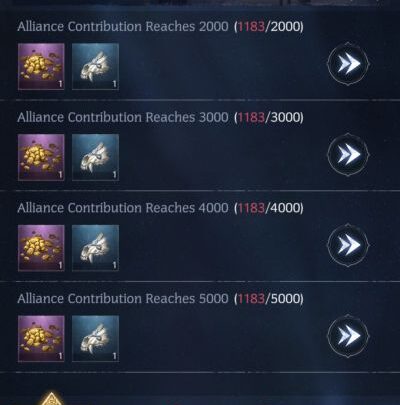The height and width of the screenshot is (405, 400).
Task: Click the 1183/5000 progress counter
Action: tap(269, 298)
